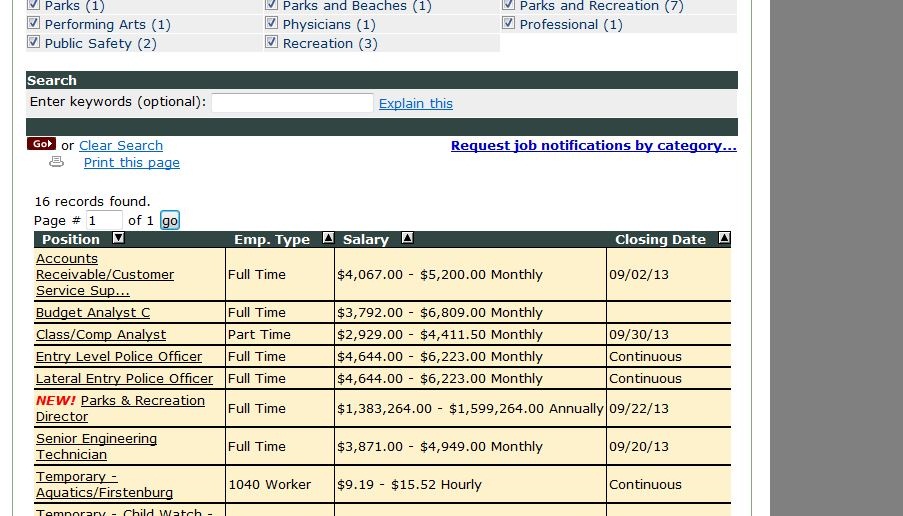Open the Explain this link

(x=416, y=104)
